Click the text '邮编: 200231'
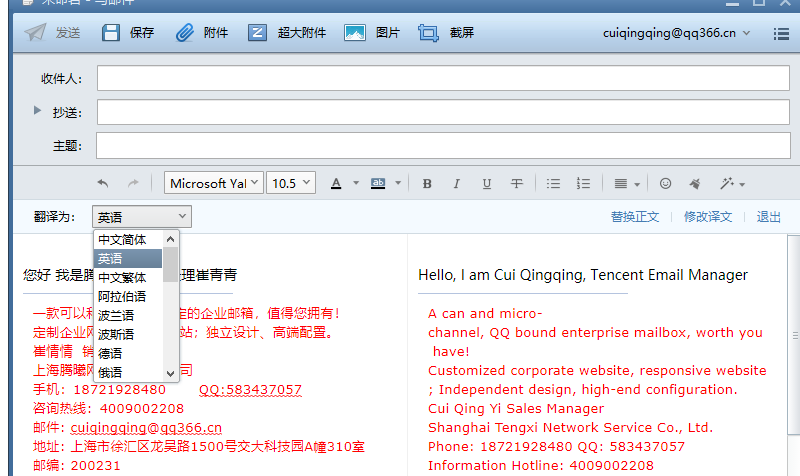Viewport: 800px width, 476px height. (x=77, y=466)
